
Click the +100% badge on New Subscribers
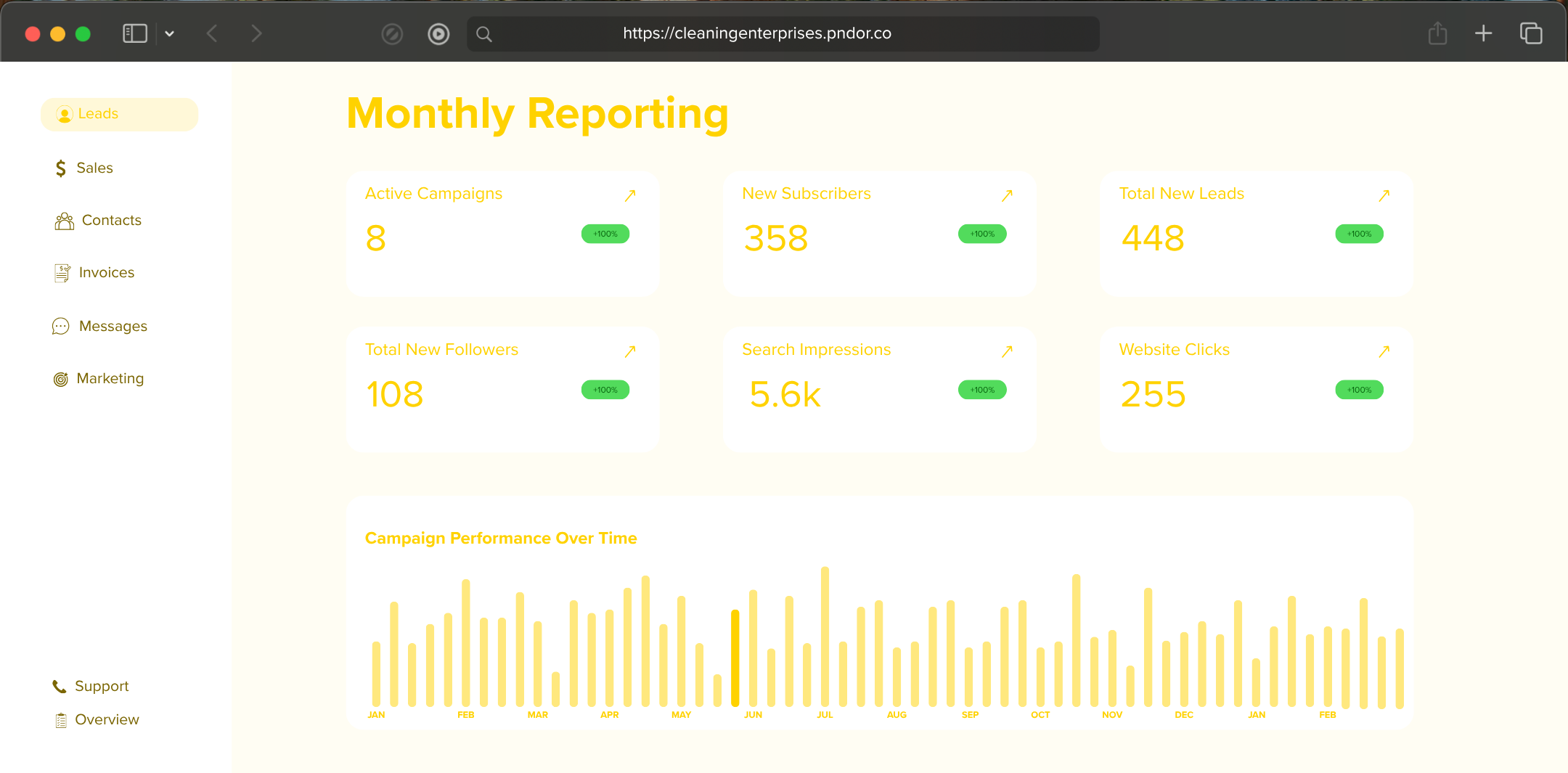tap(982, 234)
